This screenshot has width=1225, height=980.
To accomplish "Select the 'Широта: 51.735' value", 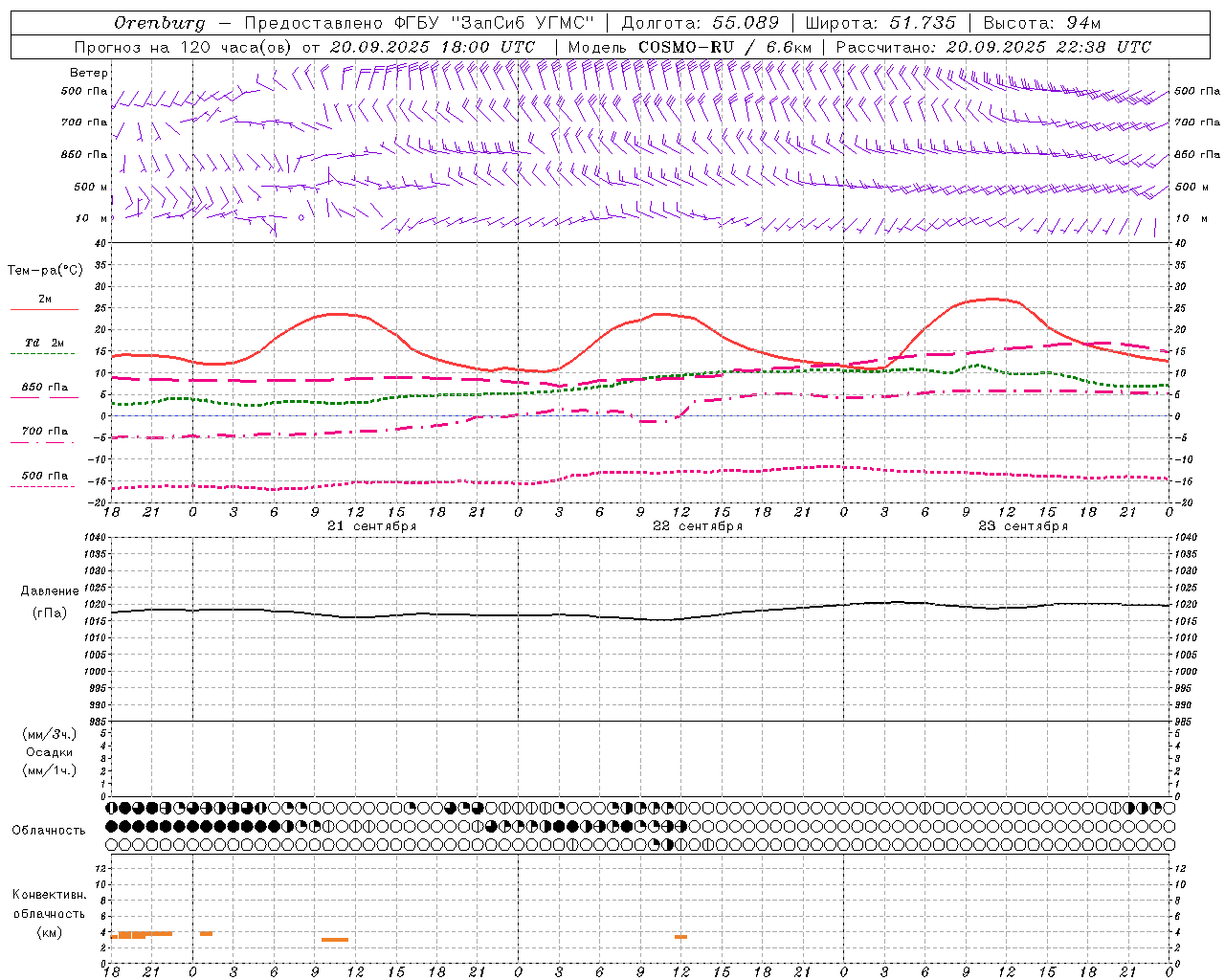I will (880, 23).
